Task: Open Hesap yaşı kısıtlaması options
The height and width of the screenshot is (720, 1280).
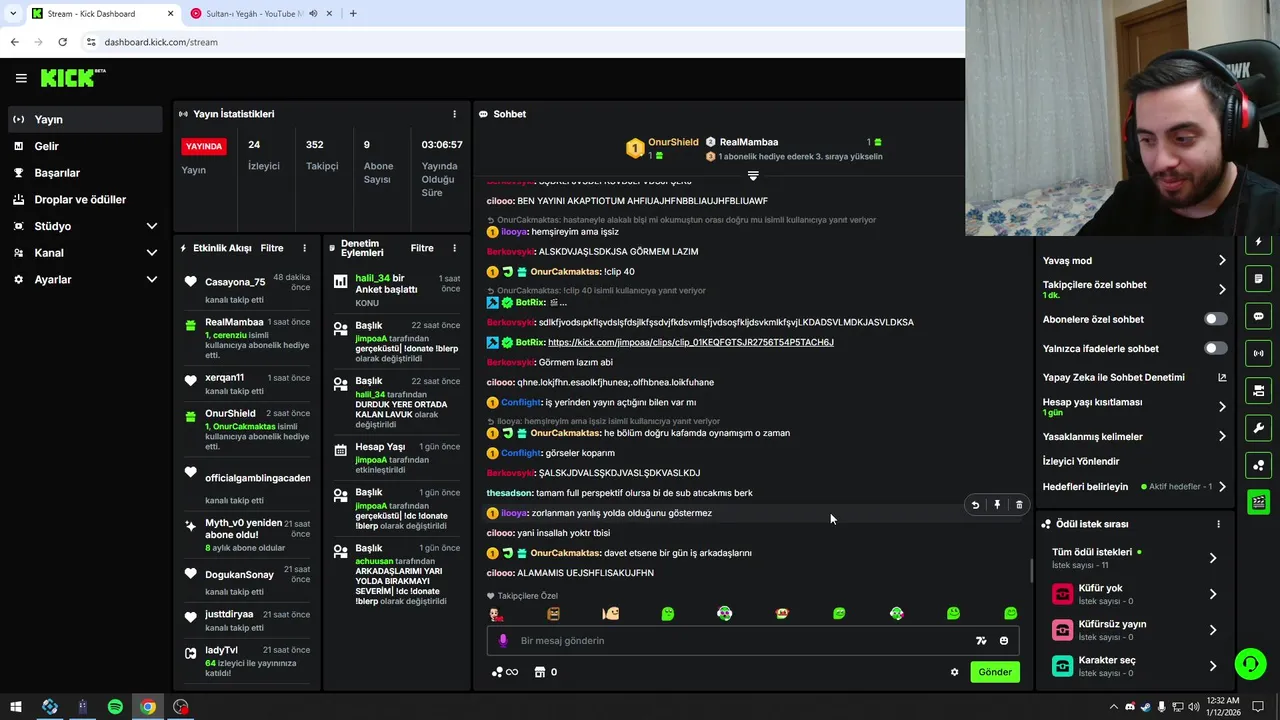Action: [x=1135, y=407]
